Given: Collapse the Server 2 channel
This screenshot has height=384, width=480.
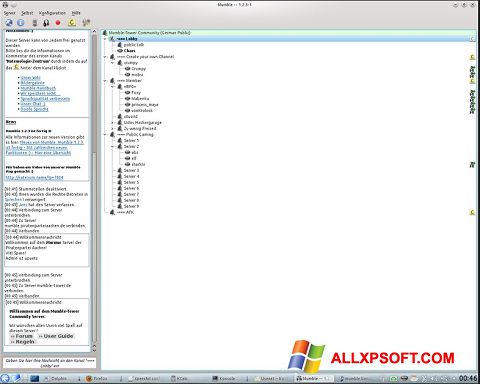Looking at the screenshot, I should (112, 147).
